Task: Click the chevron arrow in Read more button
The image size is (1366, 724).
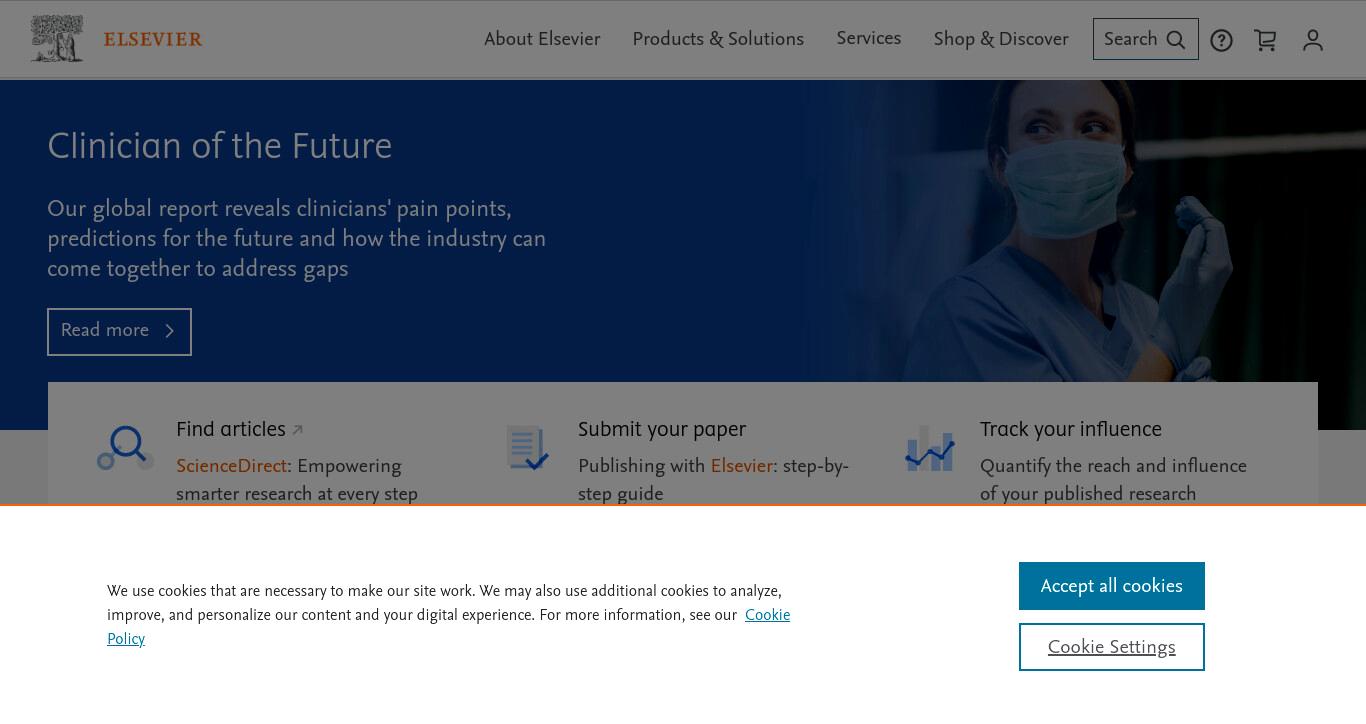Action: (169, 331)
